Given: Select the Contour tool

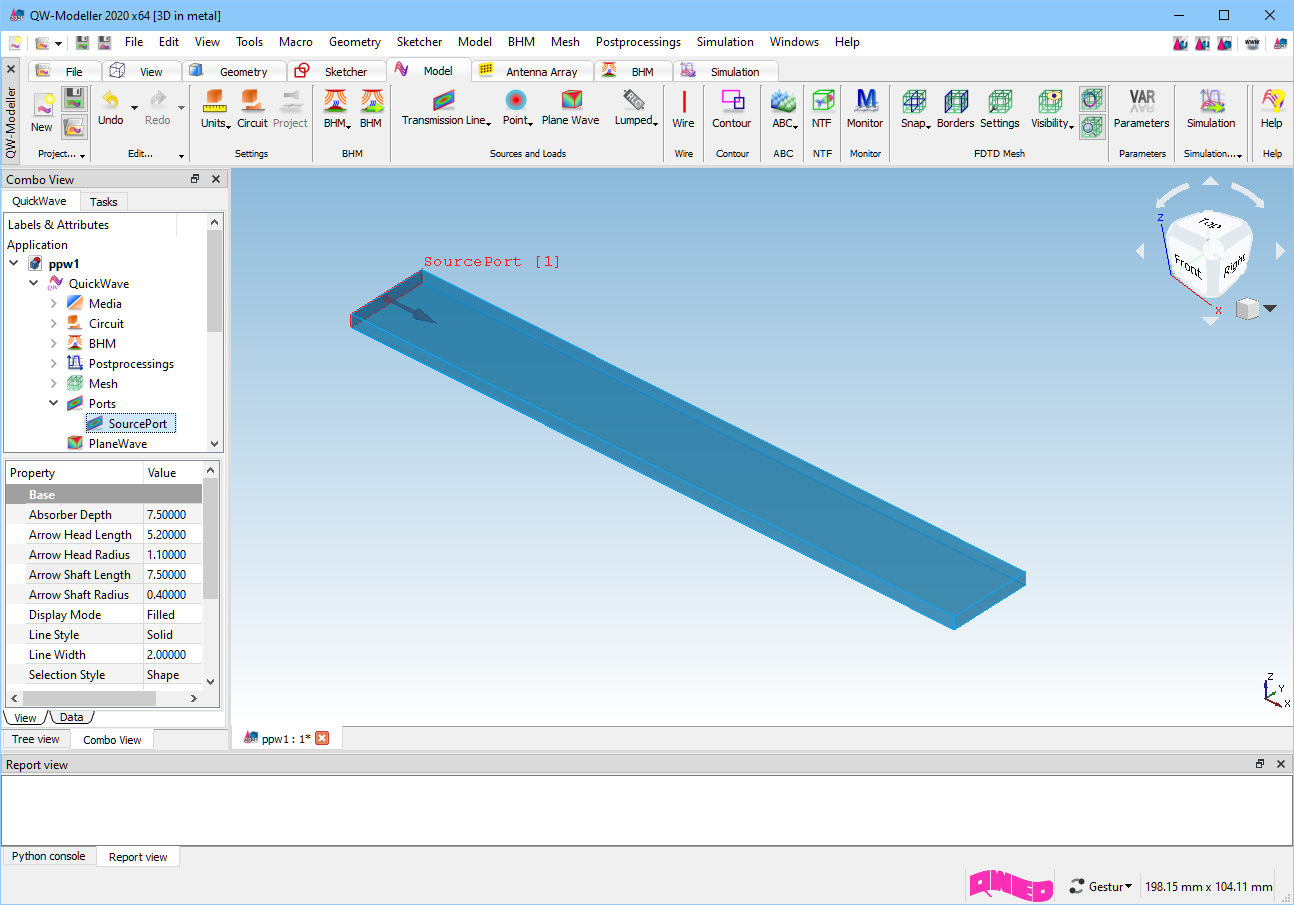Looking at the screenshot, I should tap(731, 110).
